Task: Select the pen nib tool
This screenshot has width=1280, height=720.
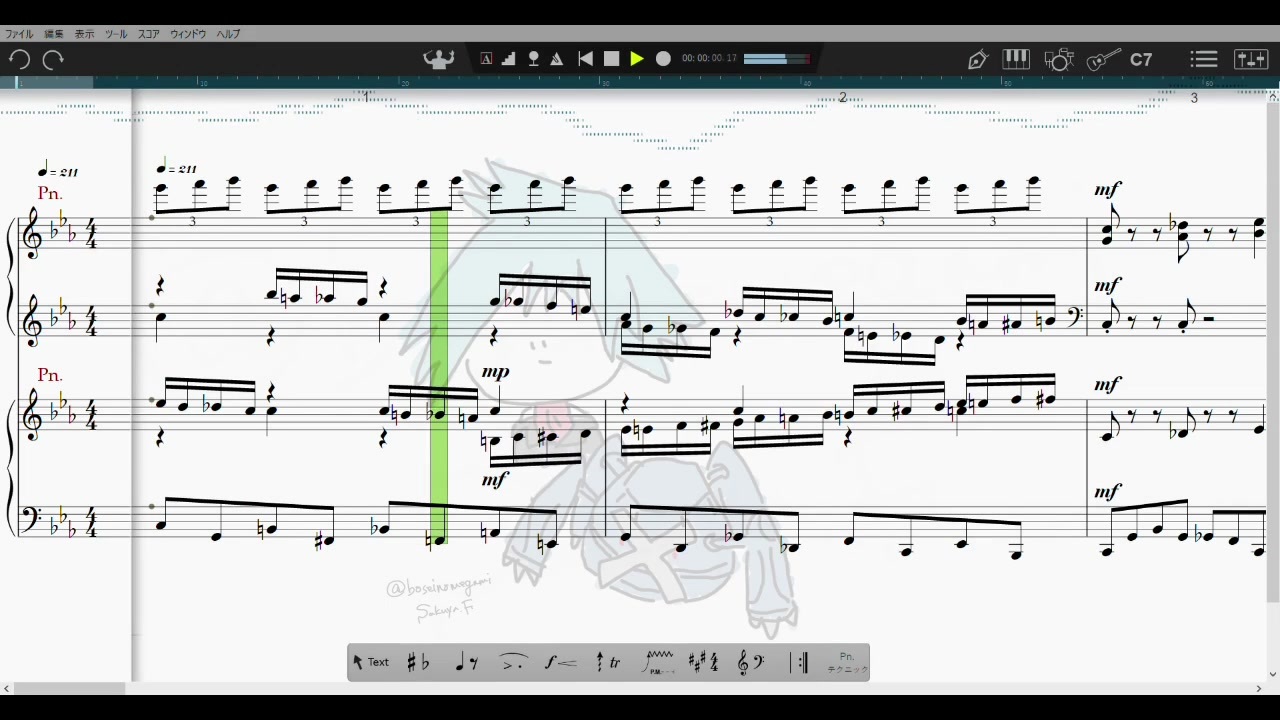Action: [x=977, y=60]
